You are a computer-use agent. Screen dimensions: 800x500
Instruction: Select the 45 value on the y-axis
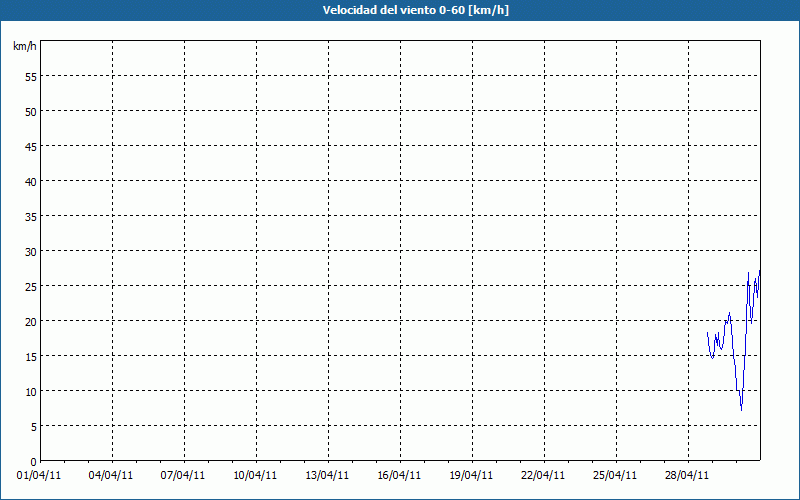(31, 146)
